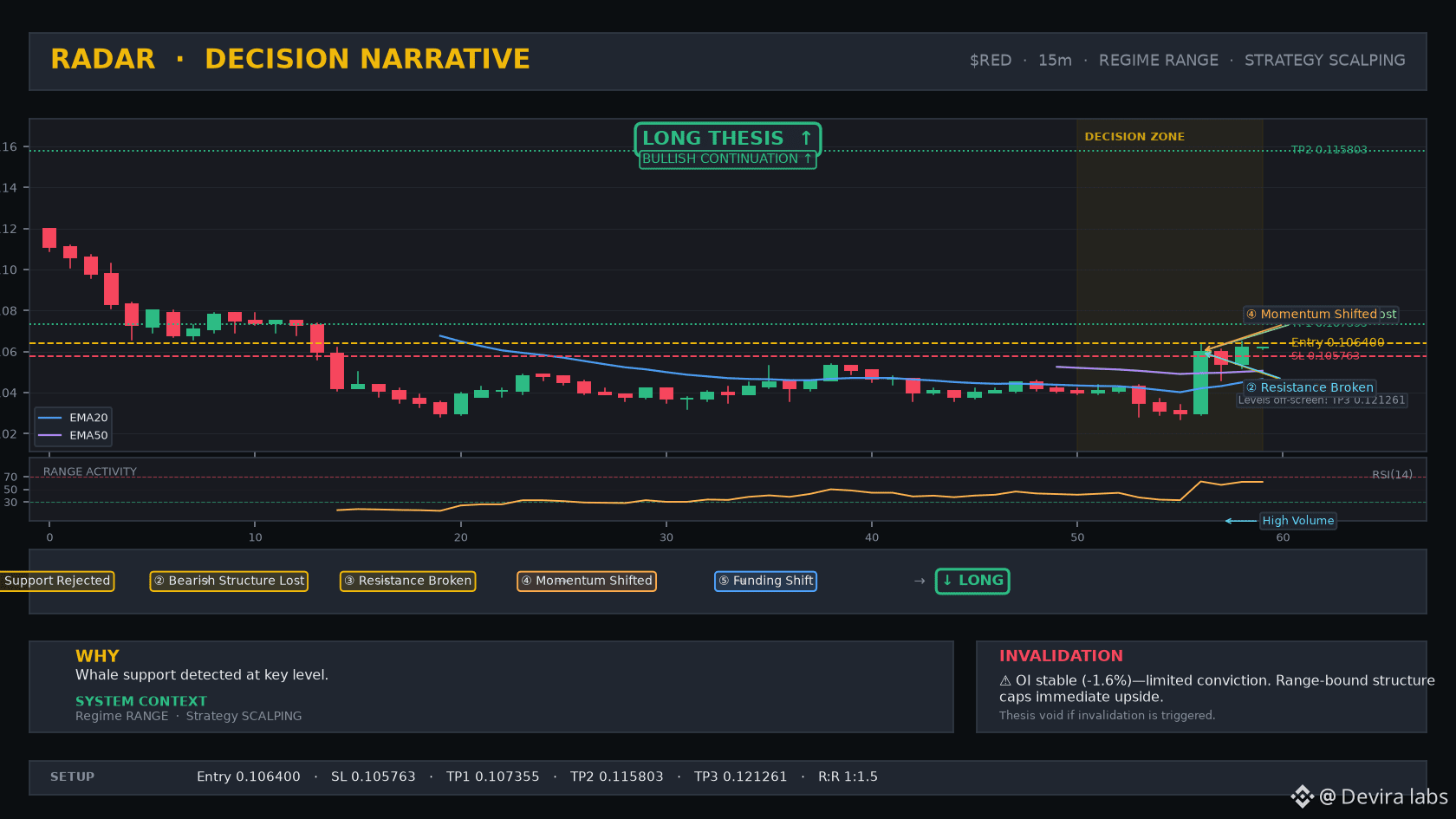Image resolution: width=1456 pixels, height=819 pixels.
Task: Click the EMA20 blue legend swatch
Action: point(50,418)
